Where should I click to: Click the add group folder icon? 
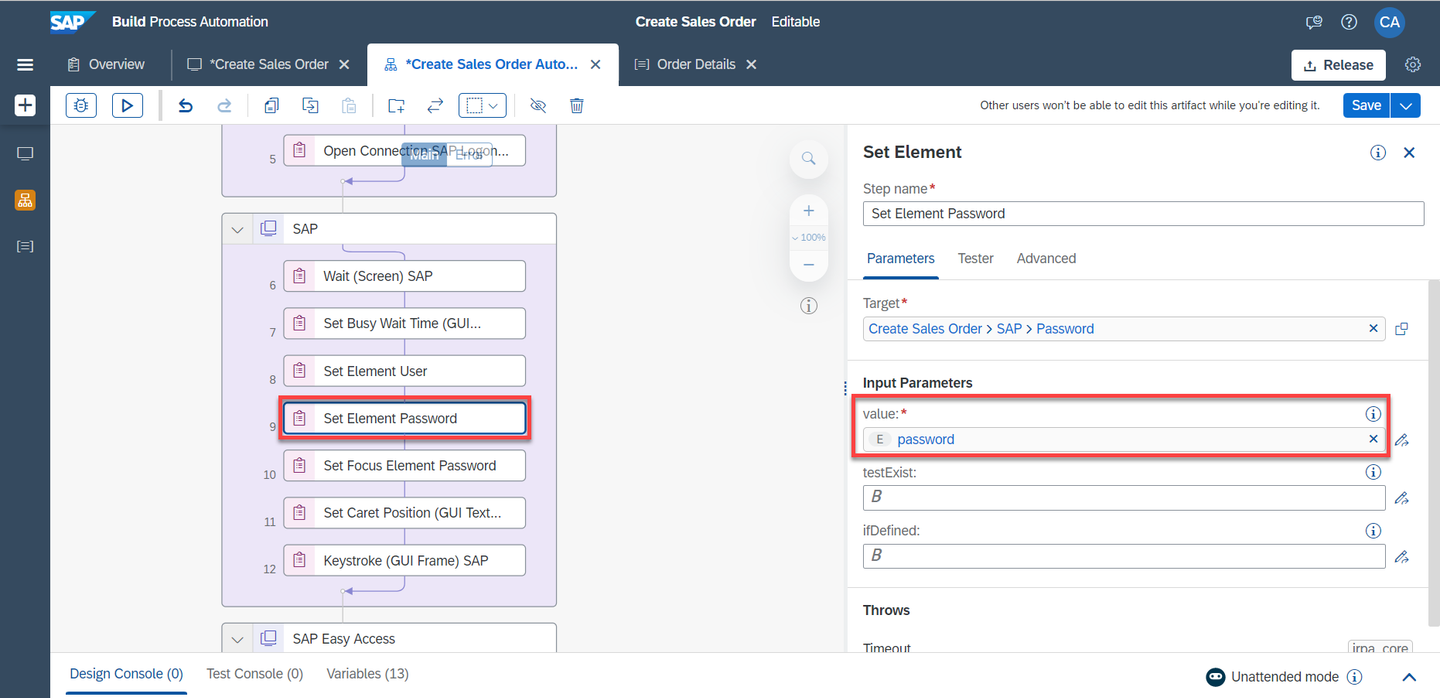click(397, 105)
